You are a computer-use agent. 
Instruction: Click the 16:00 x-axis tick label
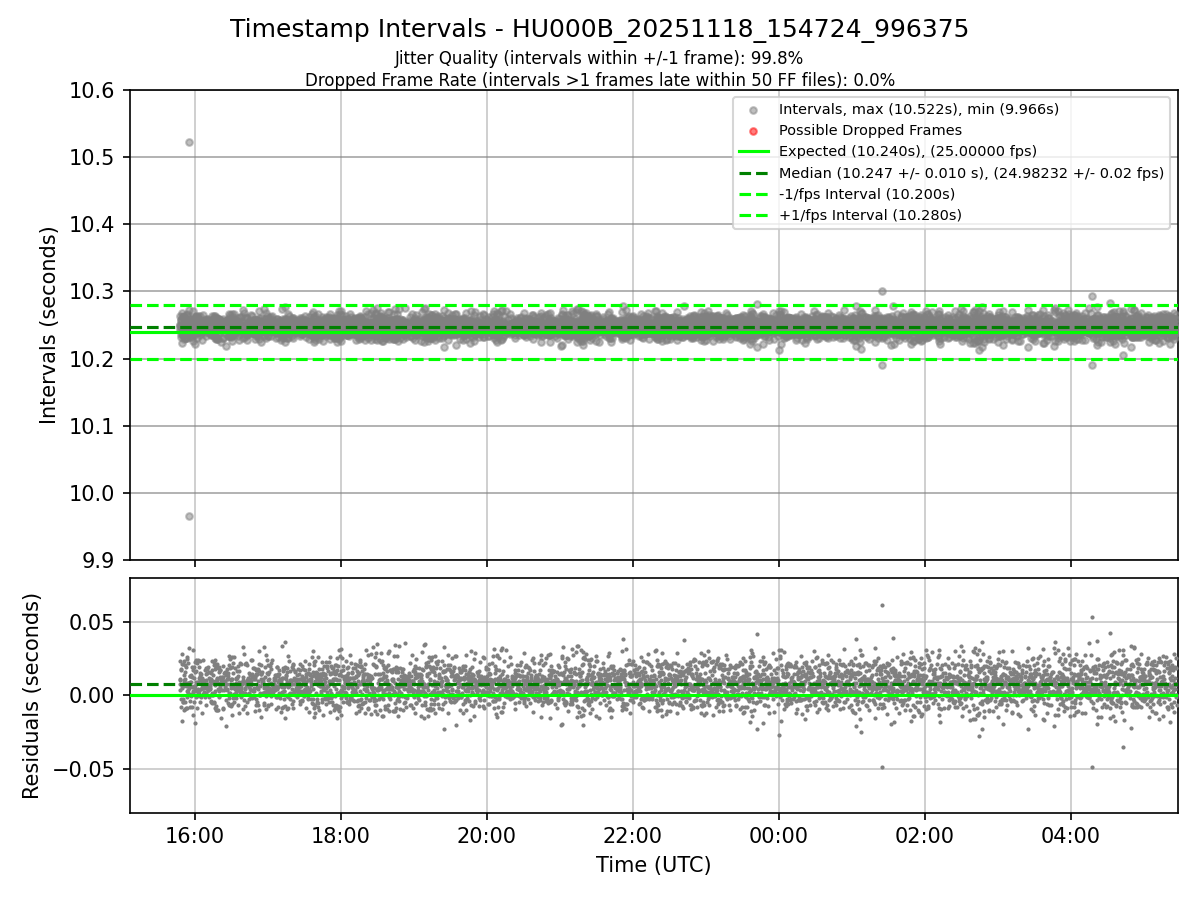point(194,834)
